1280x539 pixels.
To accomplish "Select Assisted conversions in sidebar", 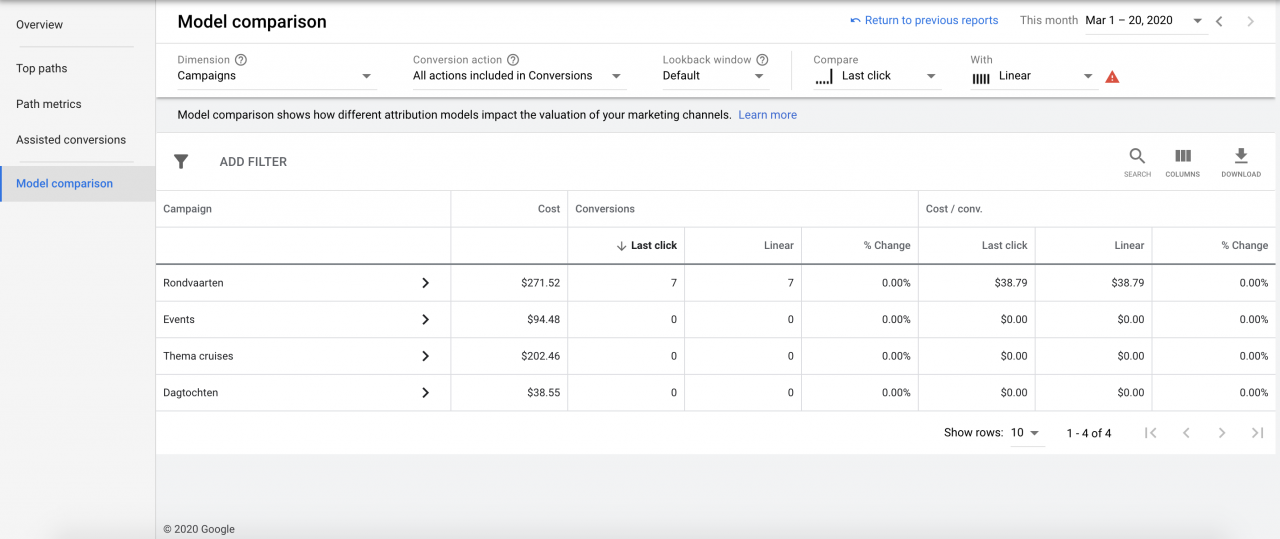I will tap(71, 140).
